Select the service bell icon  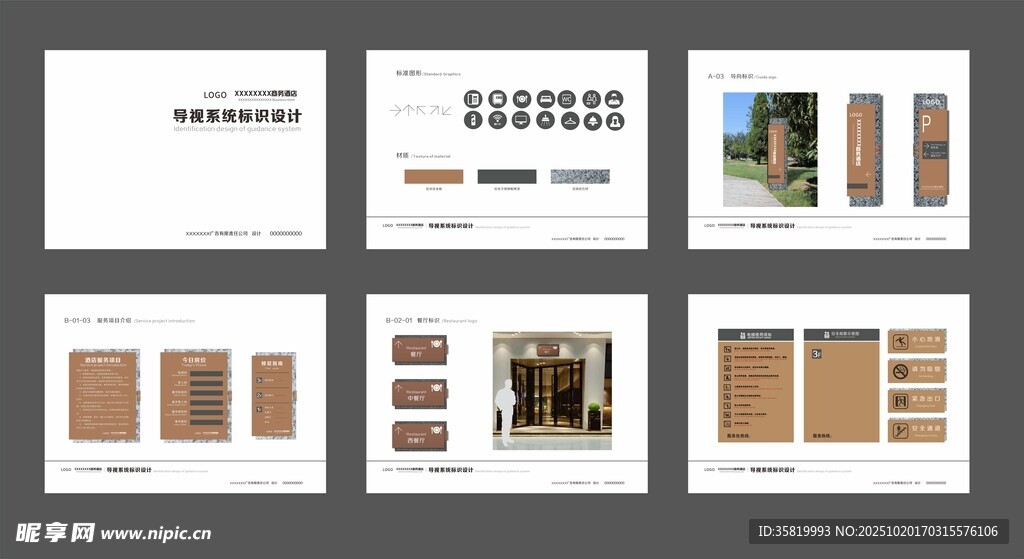click(x=592, y=121)
